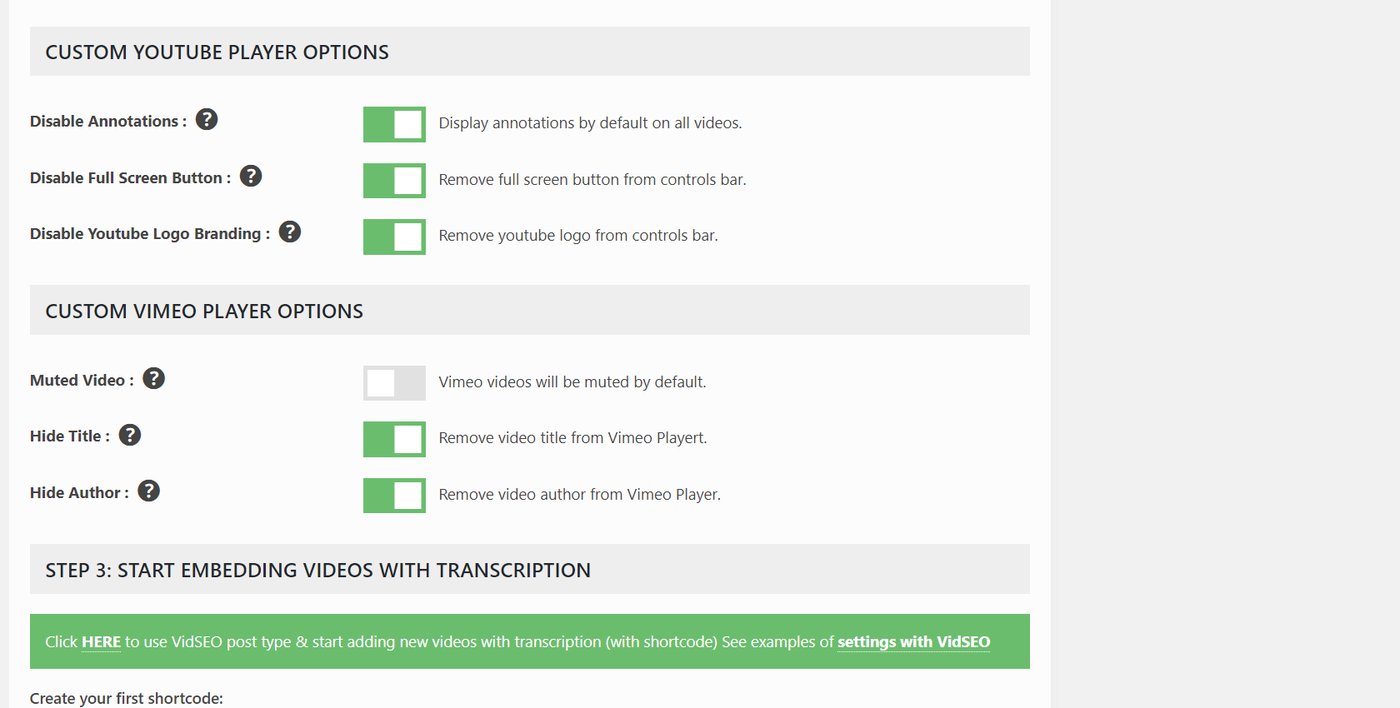Enable muted Vimeo videos by default

pos(394,382)
